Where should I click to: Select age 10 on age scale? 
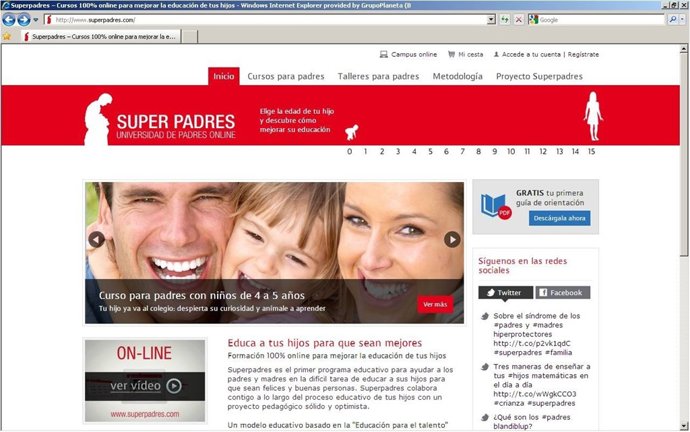pyautogui.click(x=511, y=152)
